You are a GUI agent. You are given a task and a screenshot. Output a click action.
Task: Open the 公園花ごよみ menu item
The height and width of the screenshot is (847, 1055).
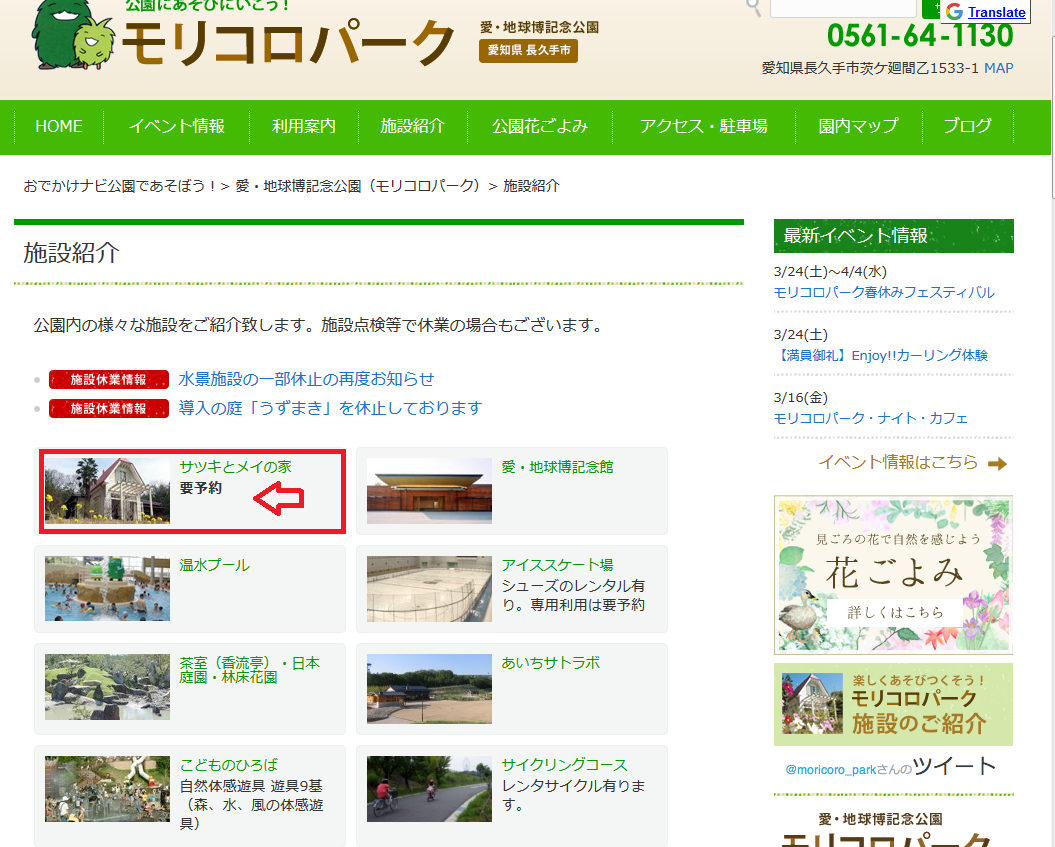coord(540,126)
